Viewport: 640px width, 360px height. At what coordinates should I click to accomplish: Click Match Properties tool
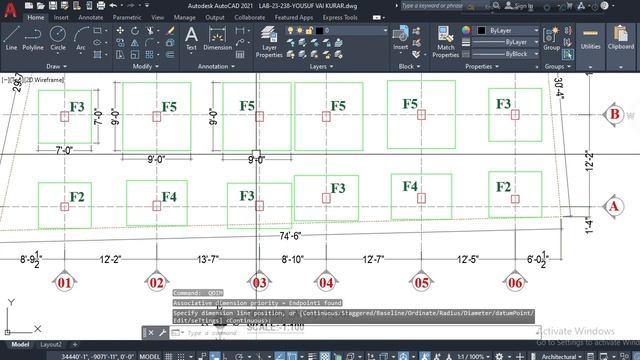[445, 42]
